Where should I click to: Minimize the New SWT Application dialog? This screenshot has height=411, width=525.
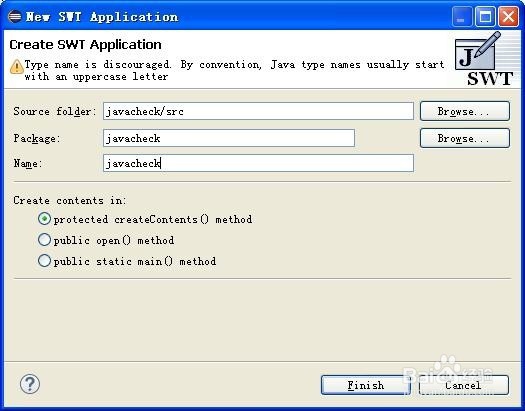462,16
